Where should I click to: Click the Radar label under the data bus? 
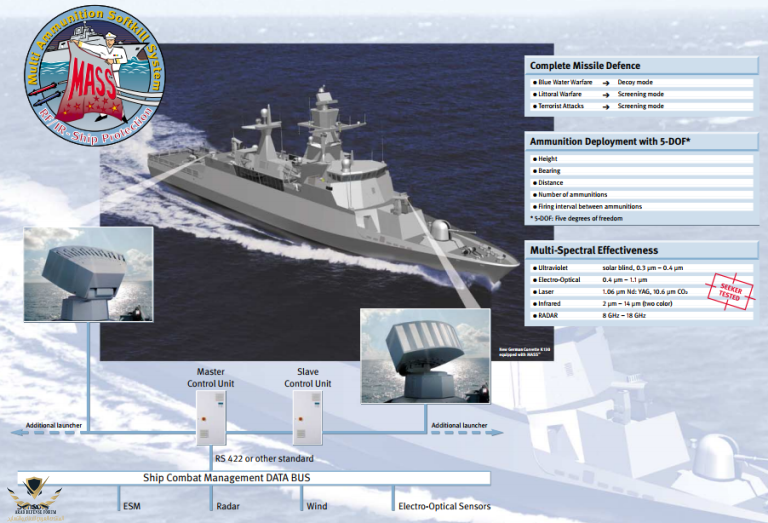tap(228, 506)
